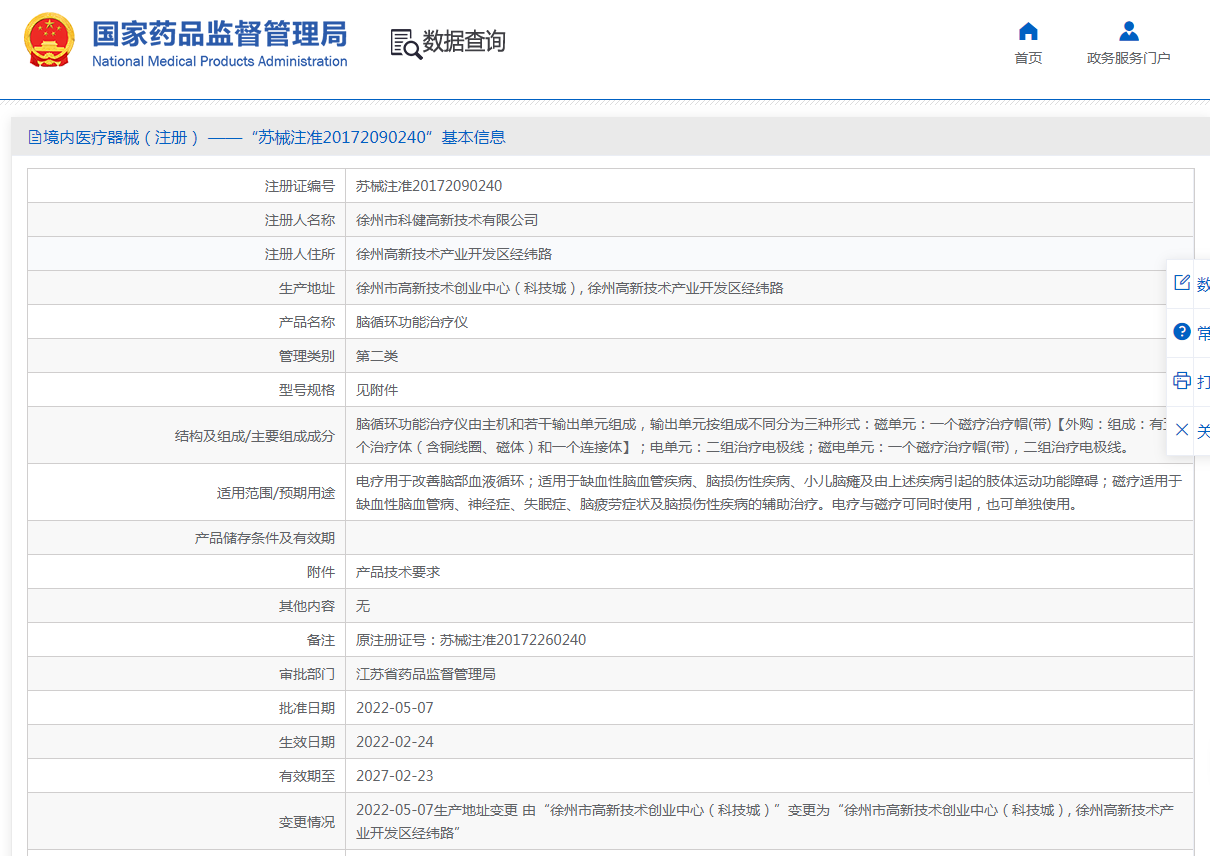Click the edit icon in side panel
This screenshot has height=856, width=1210.
(1182, 283)
